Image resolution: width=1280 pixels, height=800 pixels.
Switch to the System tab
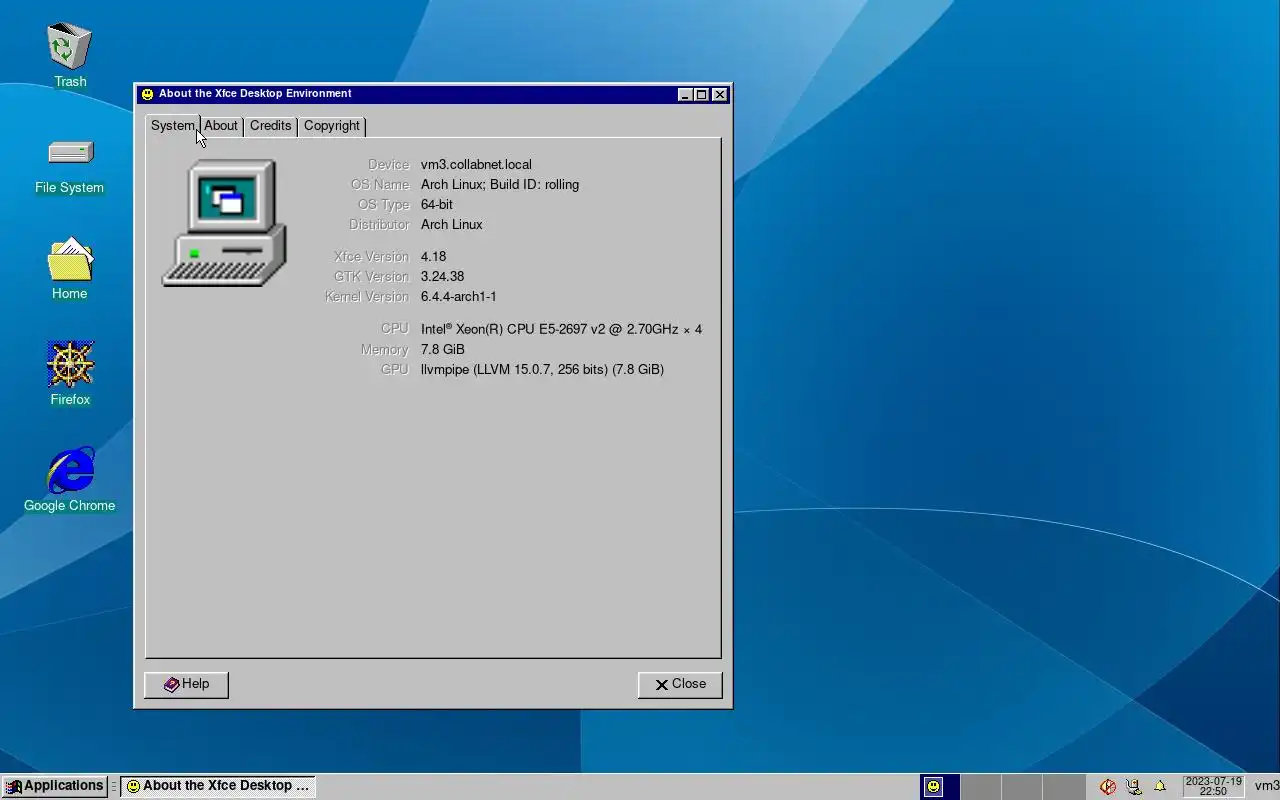[x=172, y=126]
